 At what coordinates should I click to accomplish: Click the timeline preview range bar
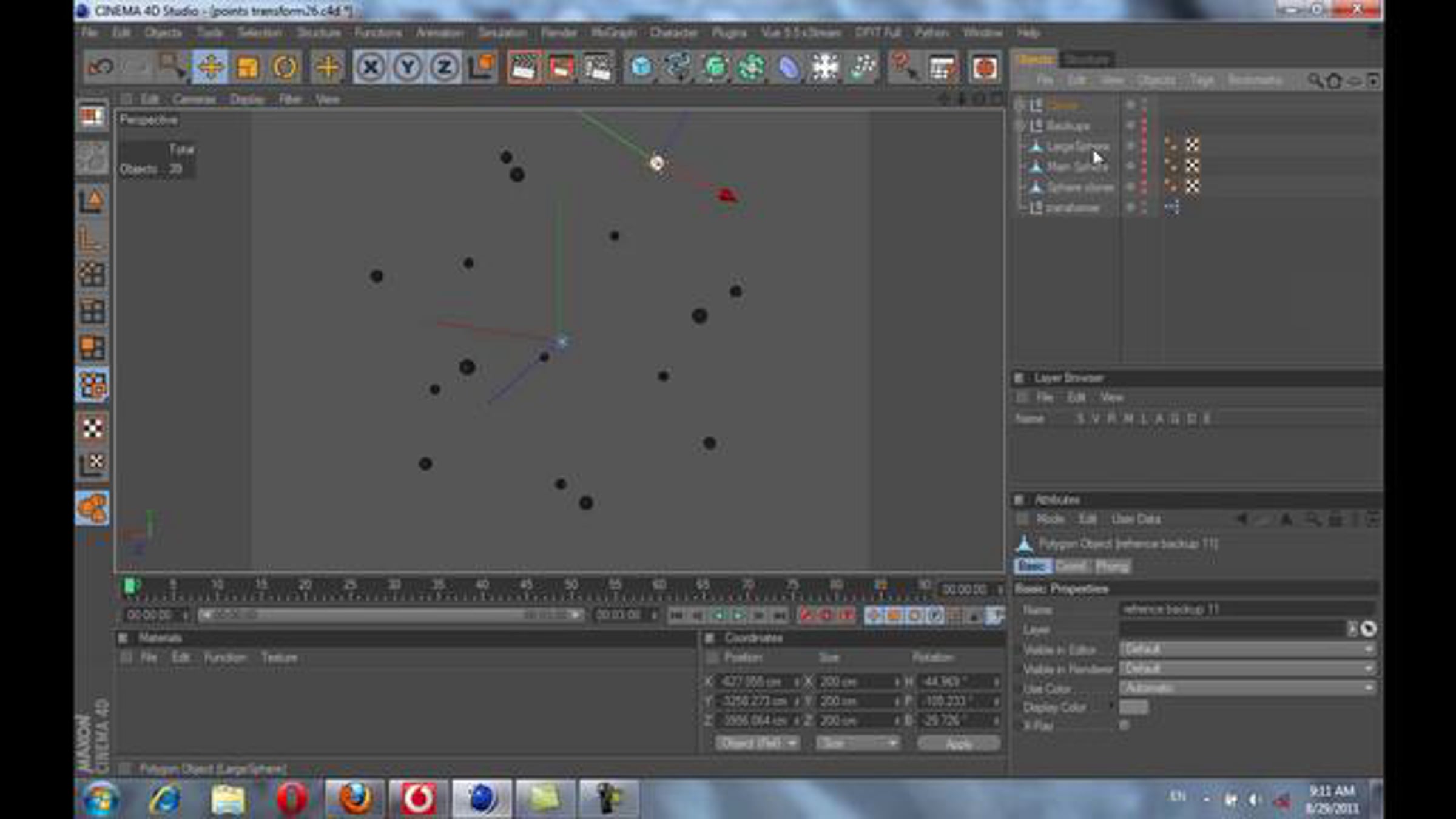coord(391,616)
